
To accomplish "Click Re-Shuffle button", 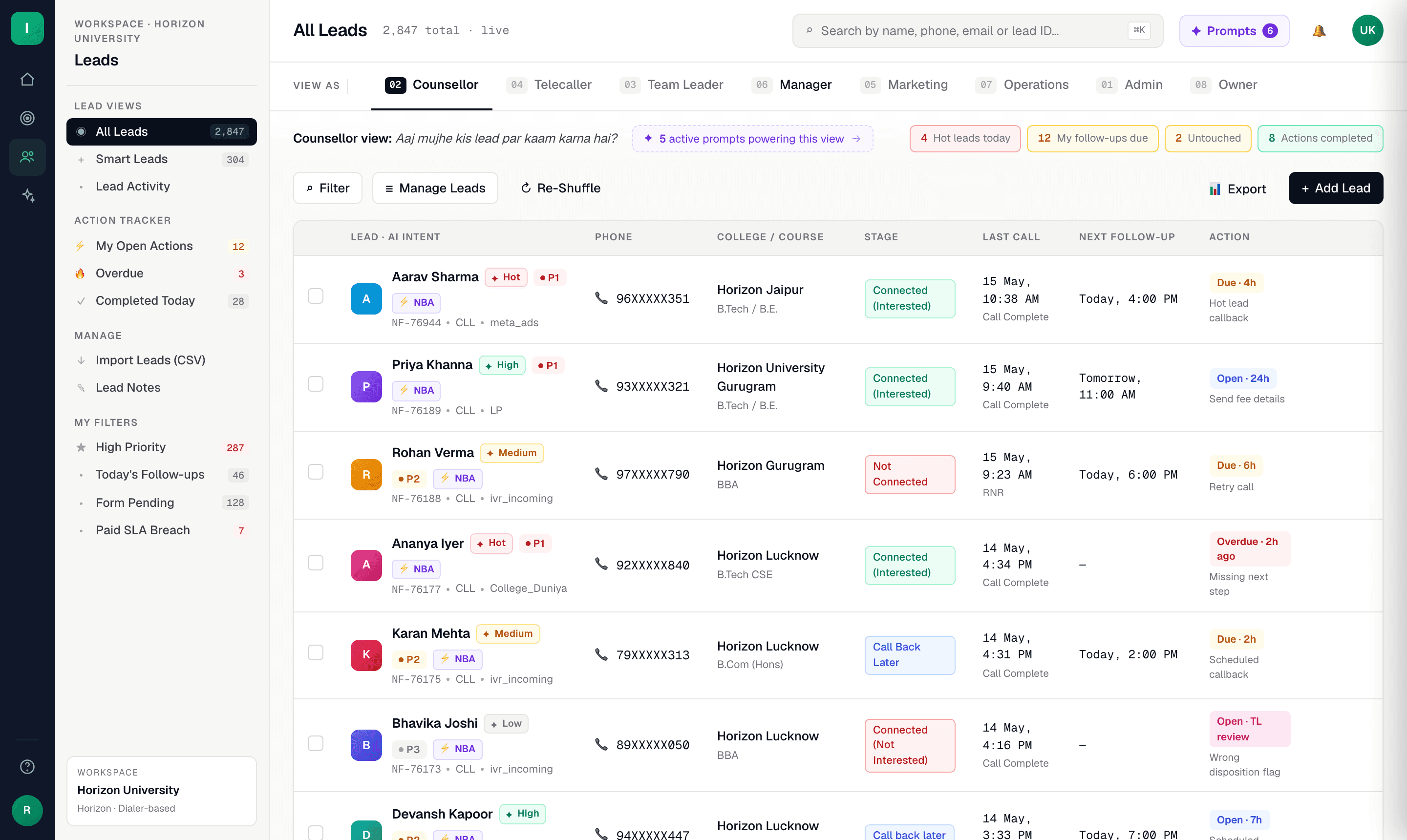I will [560, 188].
